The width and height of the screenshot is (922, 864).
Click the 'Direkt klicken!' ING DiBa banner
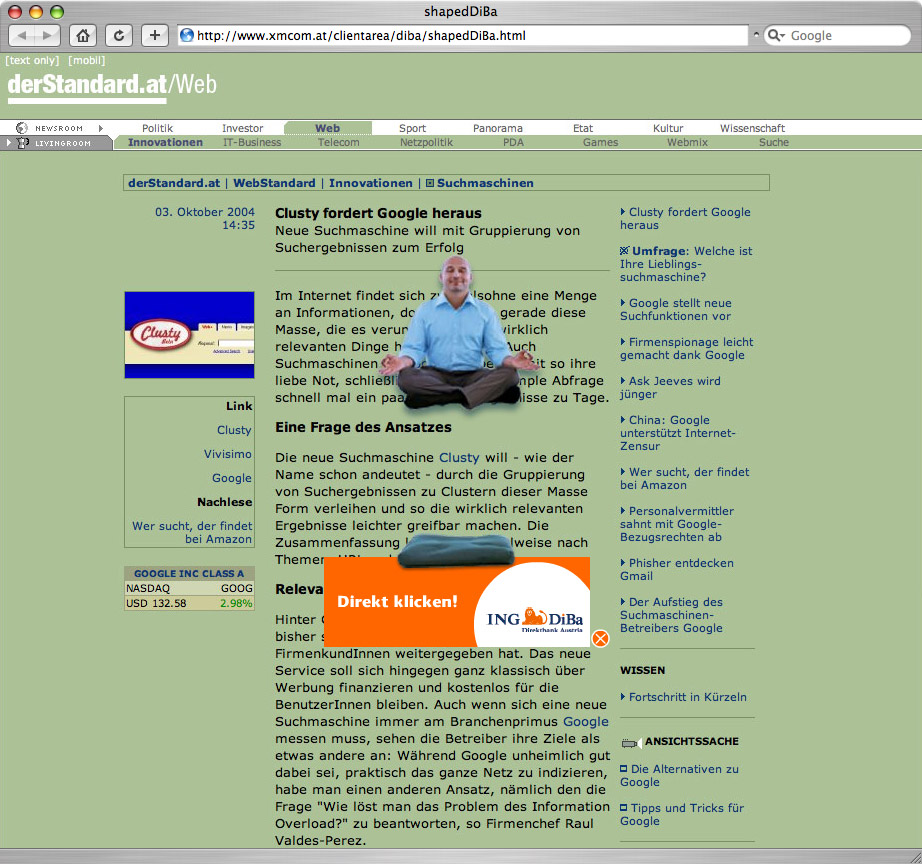(457, 602)
